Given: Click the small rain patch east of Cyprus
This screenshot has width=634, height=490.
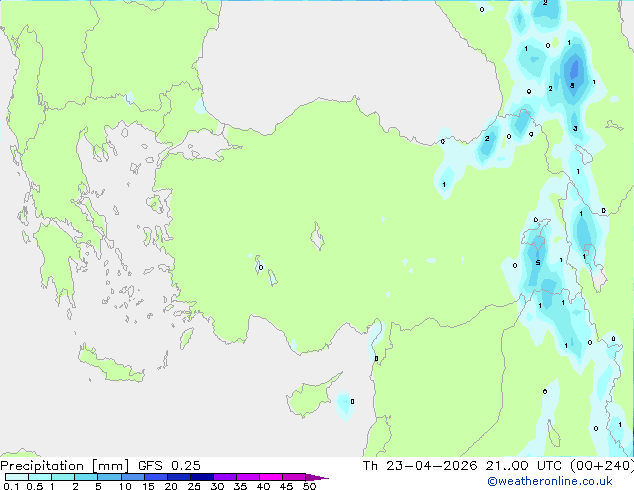Looking at the screenshot, I should pyautogui.click(x=344, y=405).
